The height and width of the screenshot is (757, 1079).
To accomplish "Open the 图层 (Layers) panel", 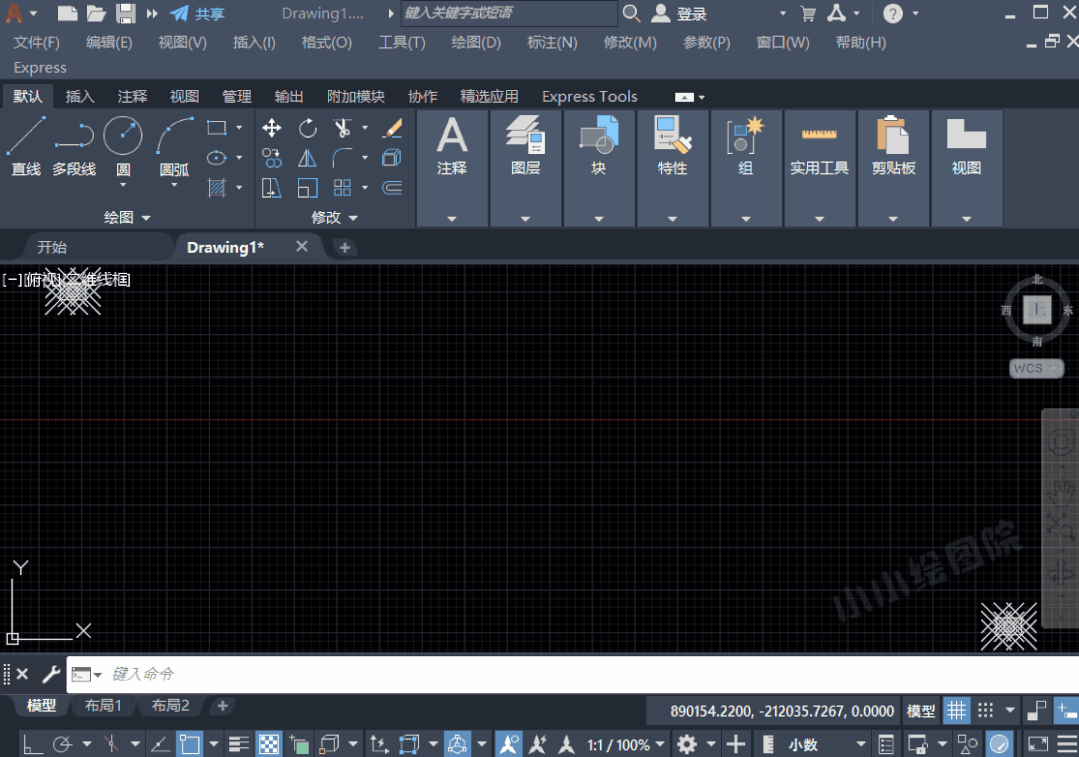I will click(x=525, y=146).
